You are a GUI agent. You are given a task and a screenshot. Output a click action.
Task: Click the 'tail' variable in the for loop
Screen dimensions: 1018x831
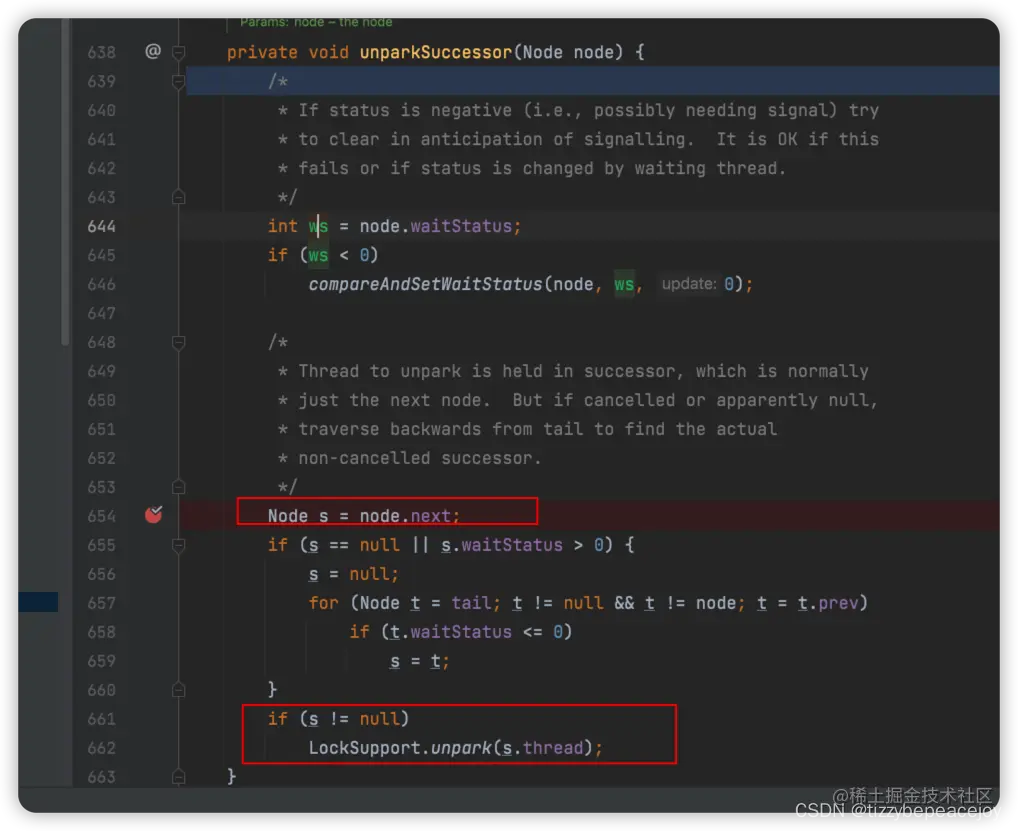pos(471,603)
